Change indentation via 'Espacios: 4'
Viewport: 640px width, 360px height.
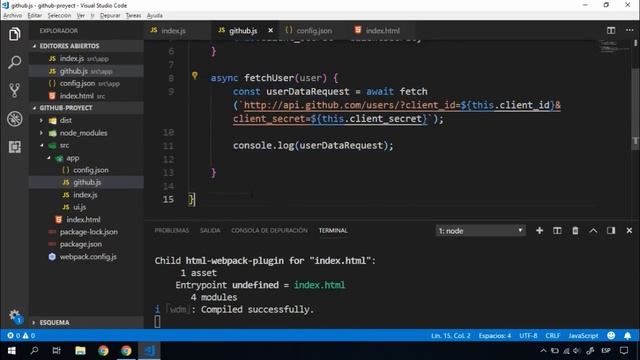click(x=495, y=336)
